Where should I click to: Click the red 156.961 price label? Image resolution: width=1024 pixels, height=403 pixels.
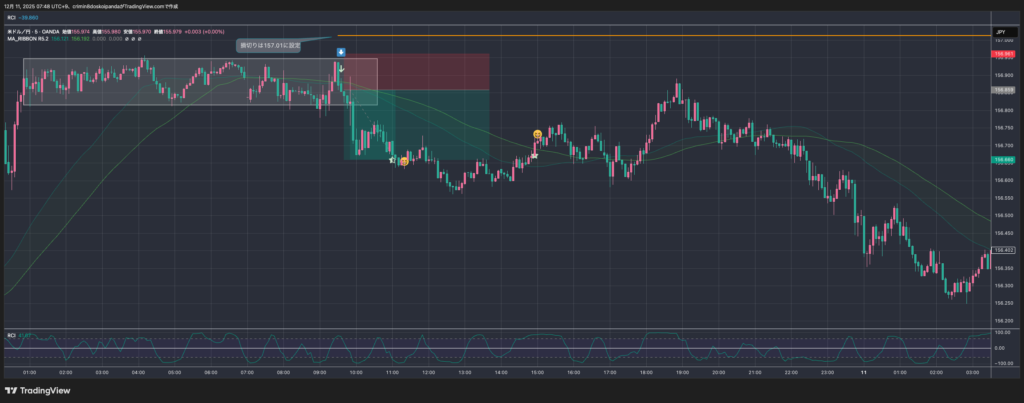tap(1003, 54)
